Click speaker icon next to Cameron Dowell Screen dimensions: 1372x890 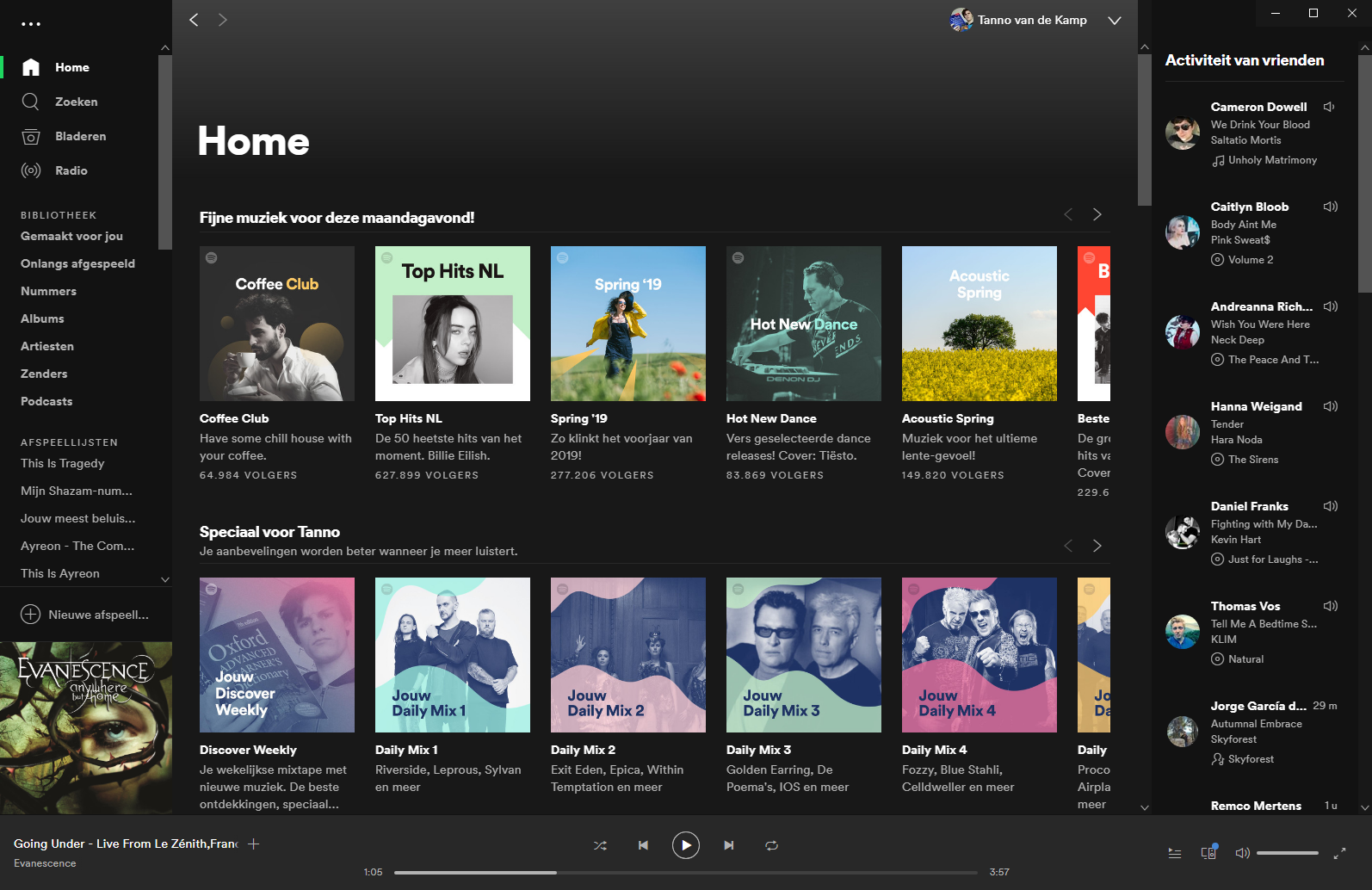pos(1329,107)
